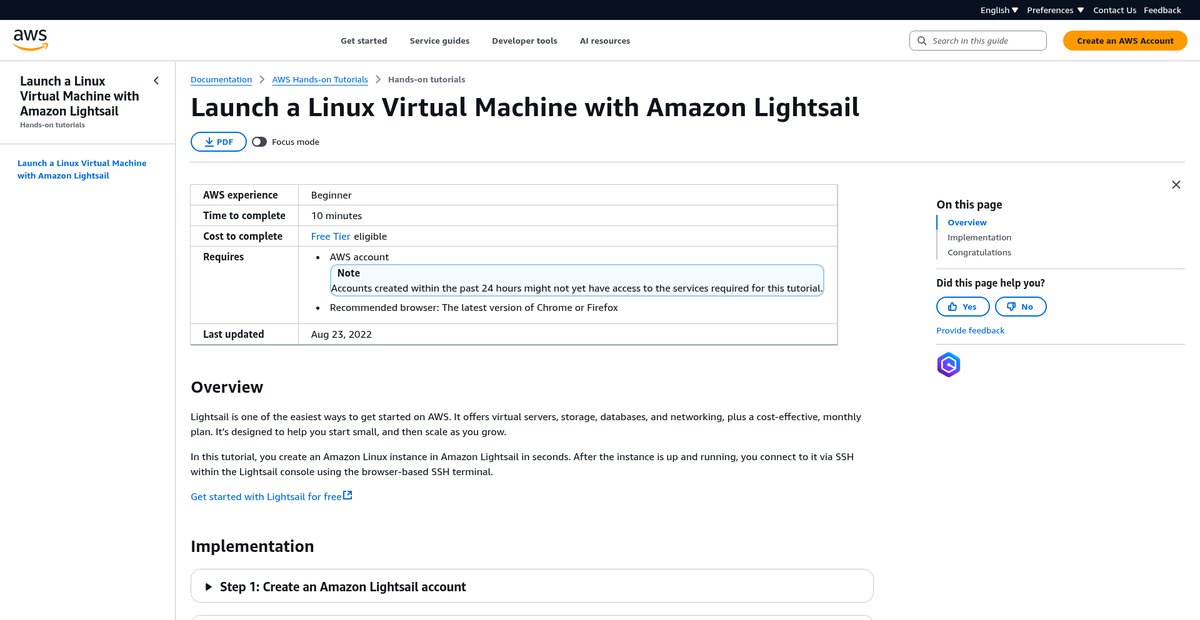Go to AWS Hands-on Tutorials breadcrumb
1200x620 pixels.
pyautogui.click(x=320, y=79)
